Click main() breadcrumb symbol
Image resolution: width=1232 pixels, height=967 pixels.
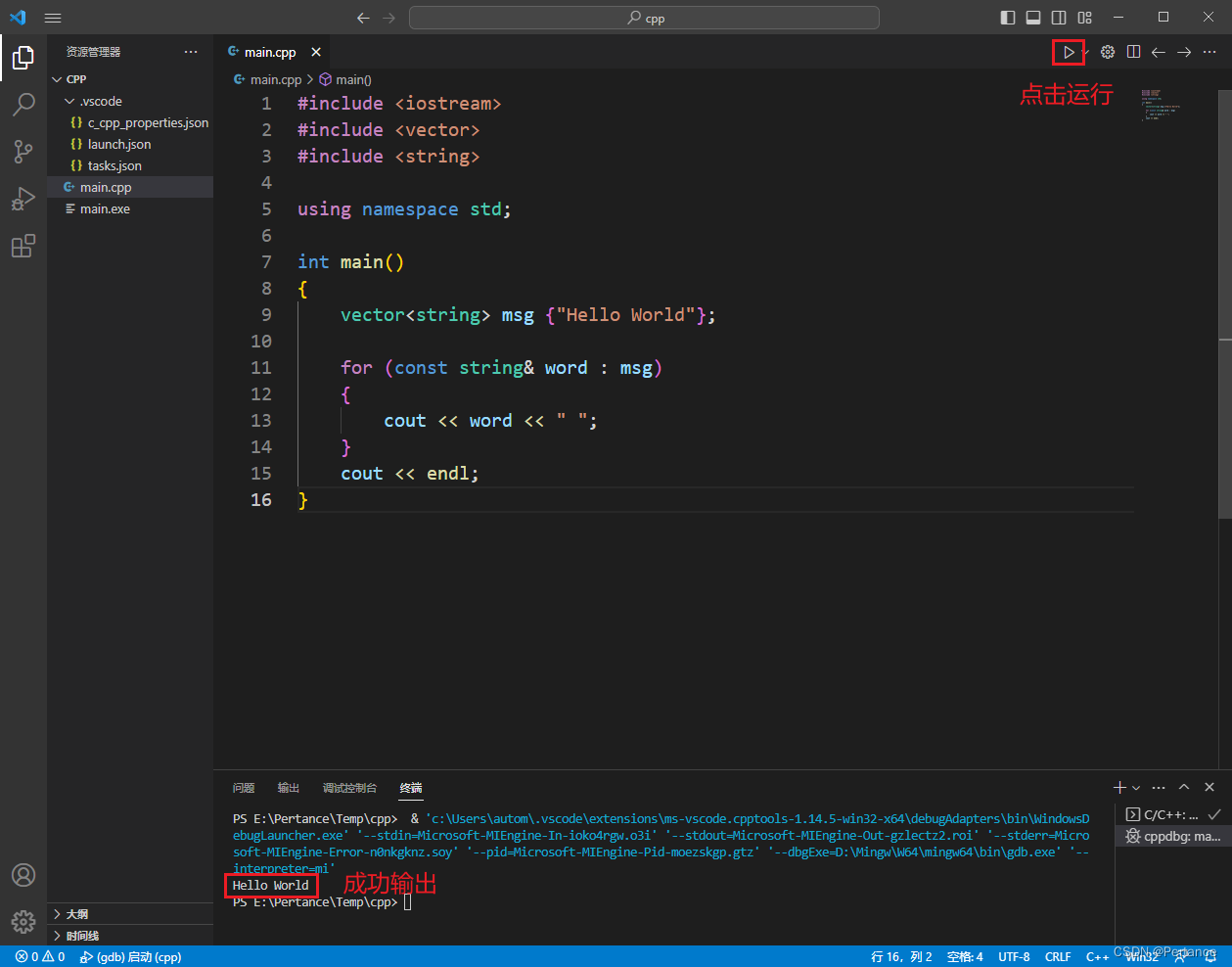pos(345,79)
